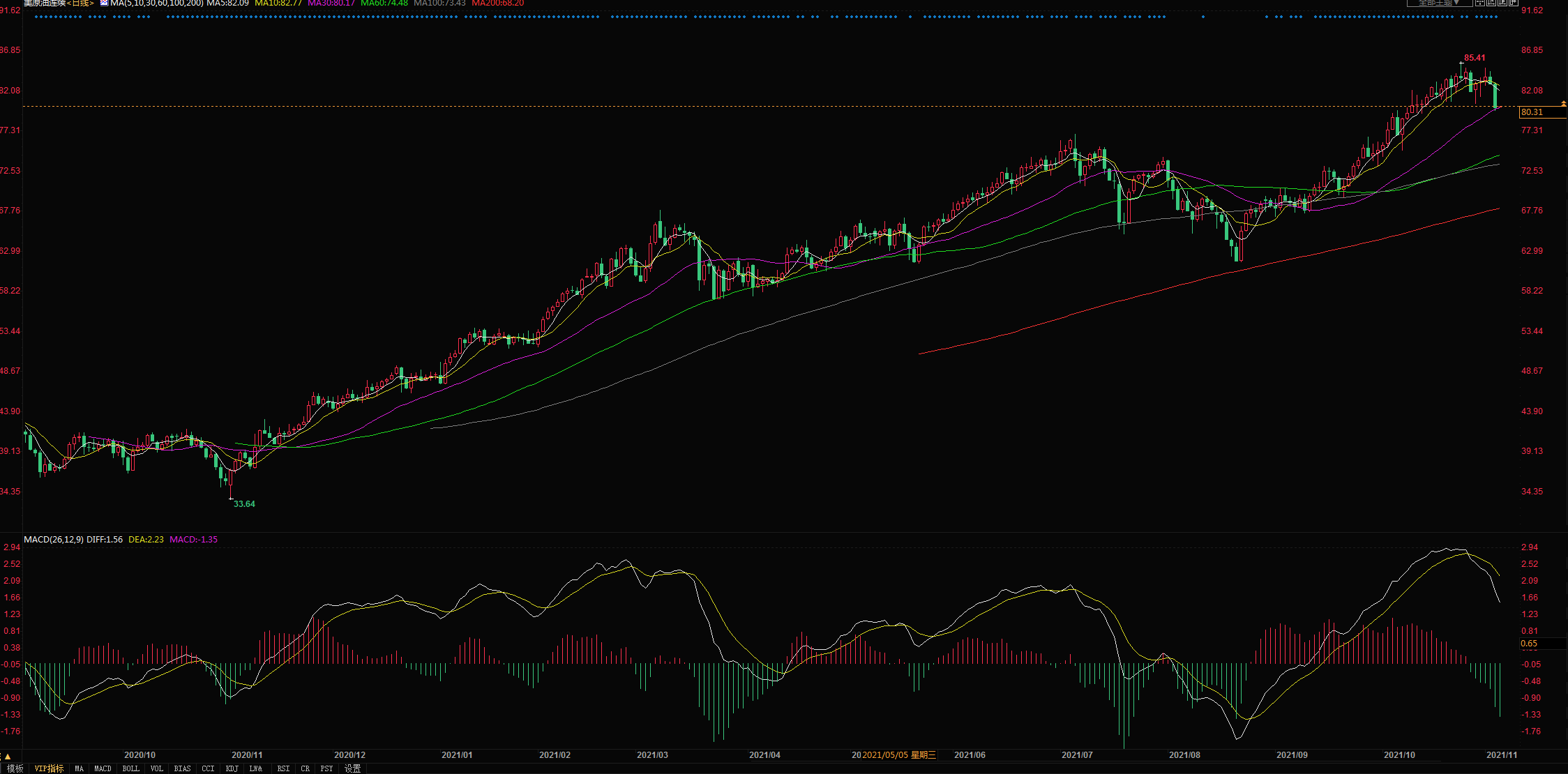Click the 80.31 current price label
1568x774 pixels.
click(x=1532, y=112)
